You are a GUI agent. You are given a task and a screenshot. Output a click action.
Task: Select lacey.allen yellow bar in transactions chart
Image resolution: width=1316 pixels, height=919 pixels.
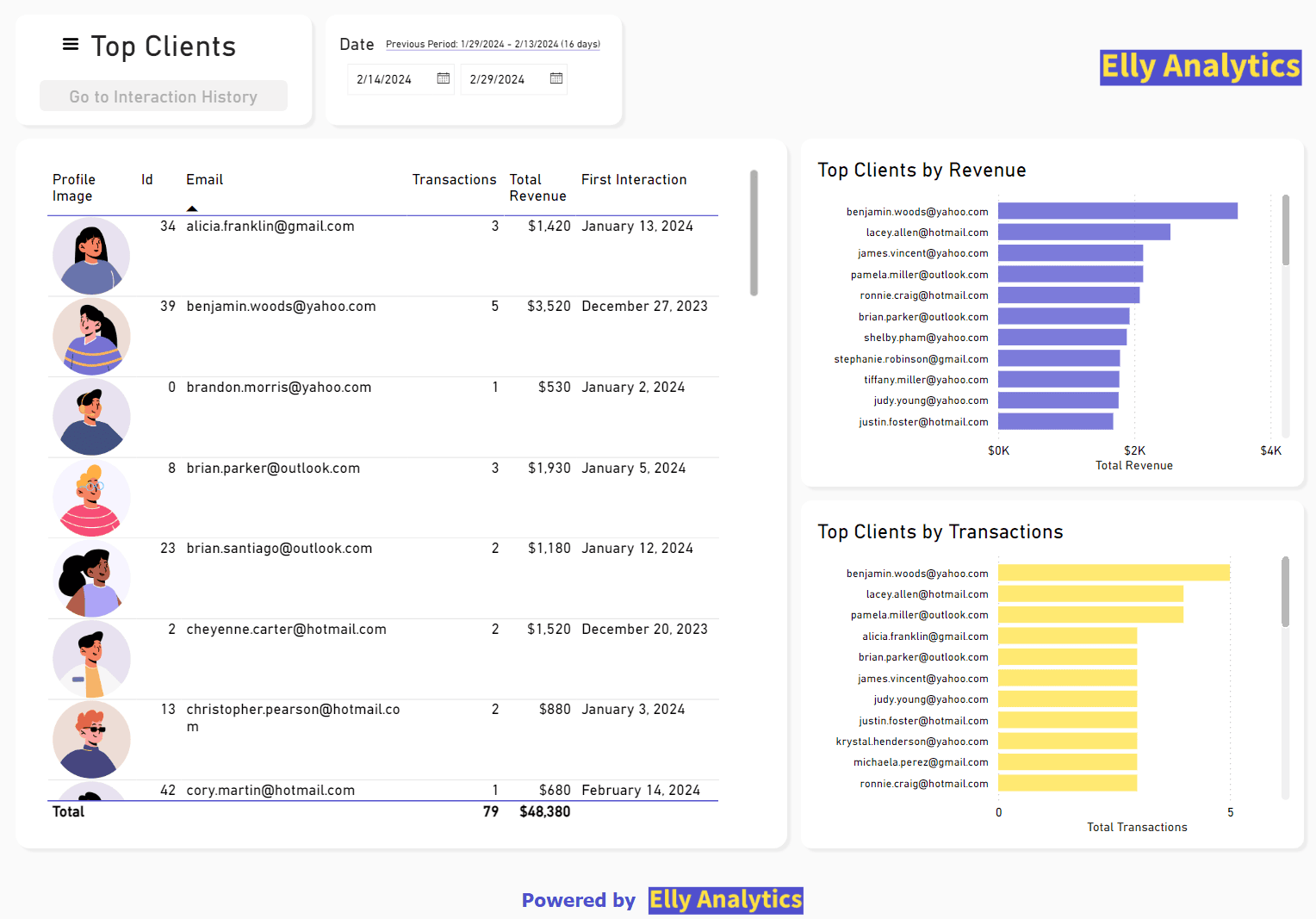pyautogui.click(x=1090, y=594)
